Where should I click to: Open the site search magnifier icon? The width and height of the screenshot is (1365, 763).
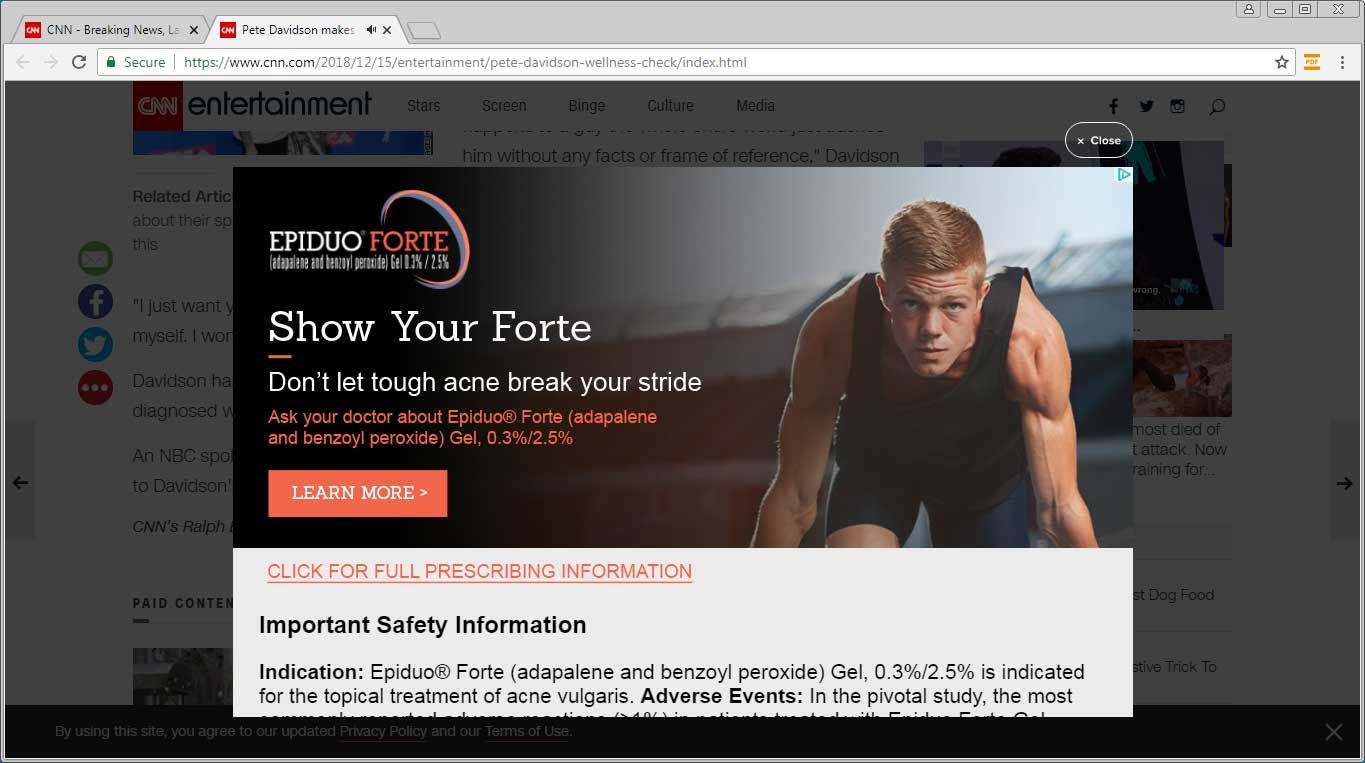(x=1217, y=106)
